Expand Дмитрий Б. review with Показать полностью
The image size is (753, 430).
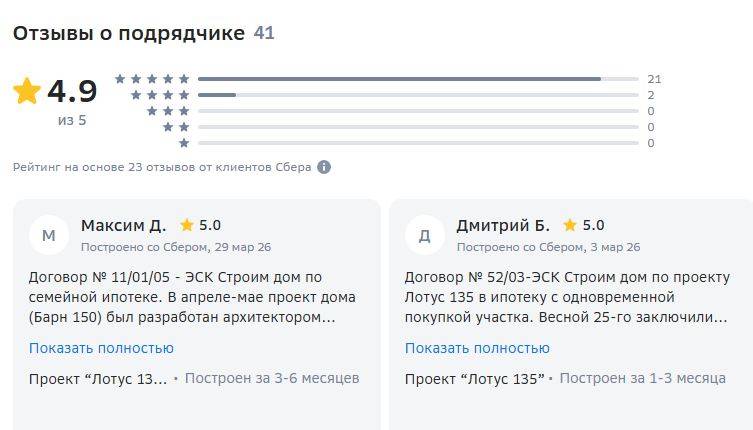pyautogui.click(x=477, y=348)
